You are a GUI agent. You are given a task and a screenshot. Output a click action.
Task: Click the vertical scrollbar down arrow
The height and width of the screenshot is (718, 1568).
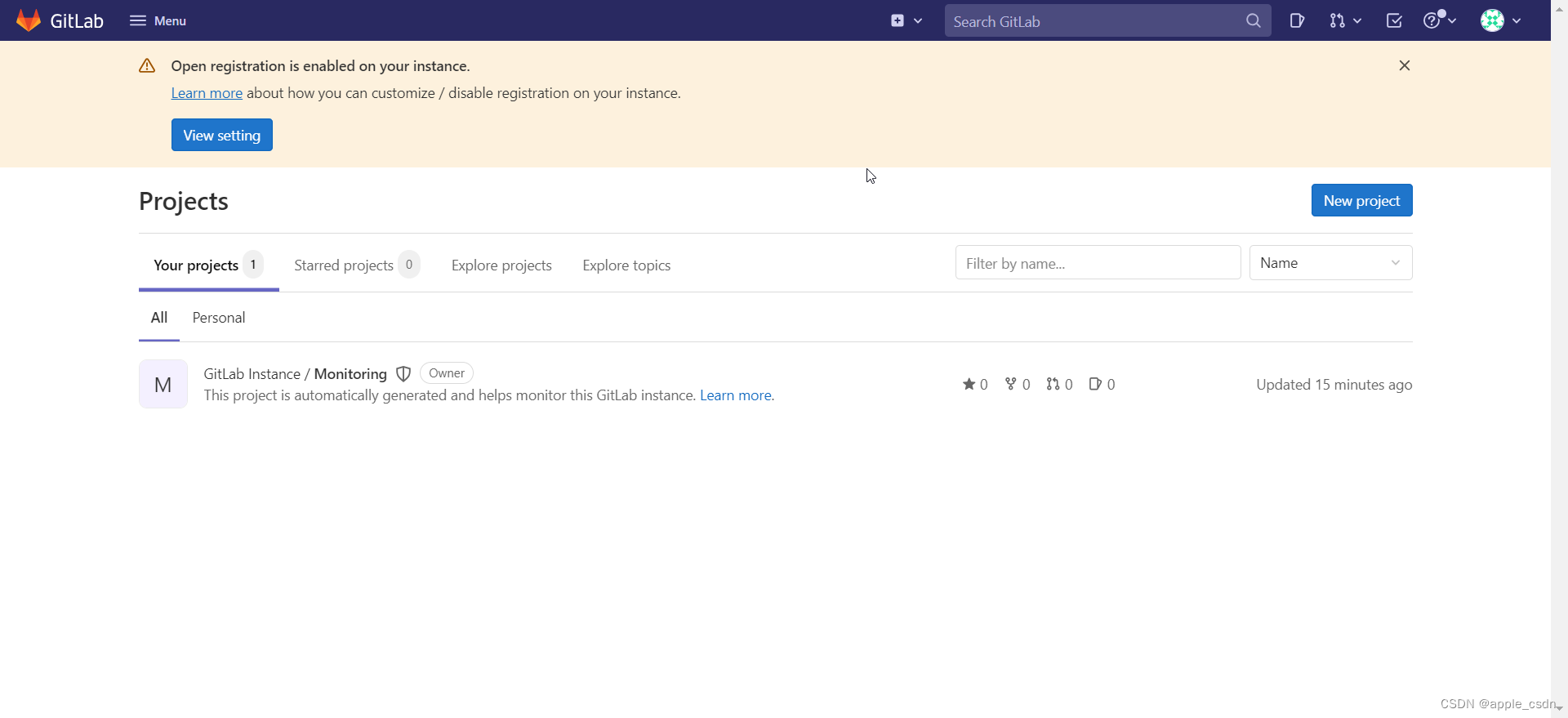[x=1559, y=709]
